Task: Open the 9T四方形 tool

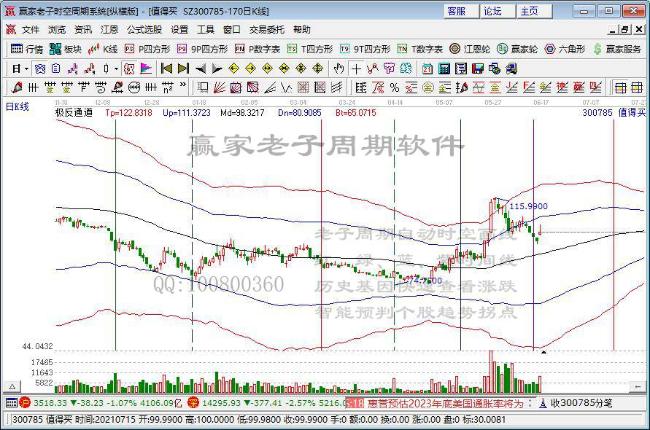Action: (x=364, y=49)
